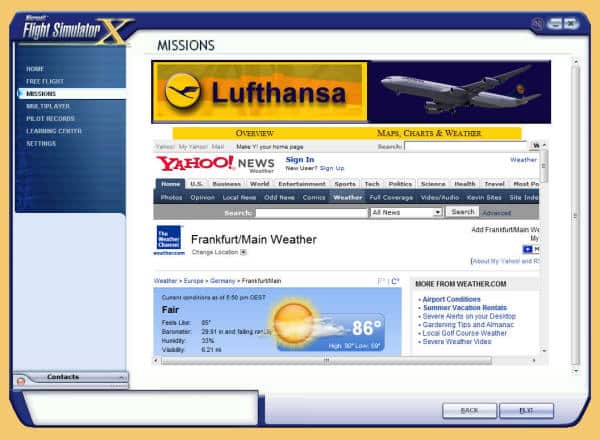Select Learning Center in sidebar
The height and width of the screenshot is (440, 600).
[x=54, y=131]
